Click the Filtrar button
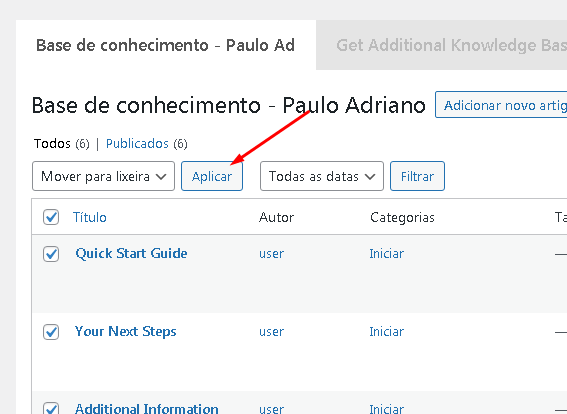Viewport: 567px width, 414px height. pyautogui.click(x=417, y=176)
